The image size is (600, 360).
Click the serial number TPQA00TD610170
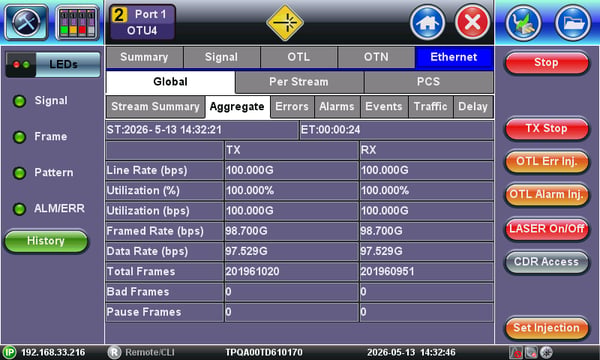[x=264, y=352]
